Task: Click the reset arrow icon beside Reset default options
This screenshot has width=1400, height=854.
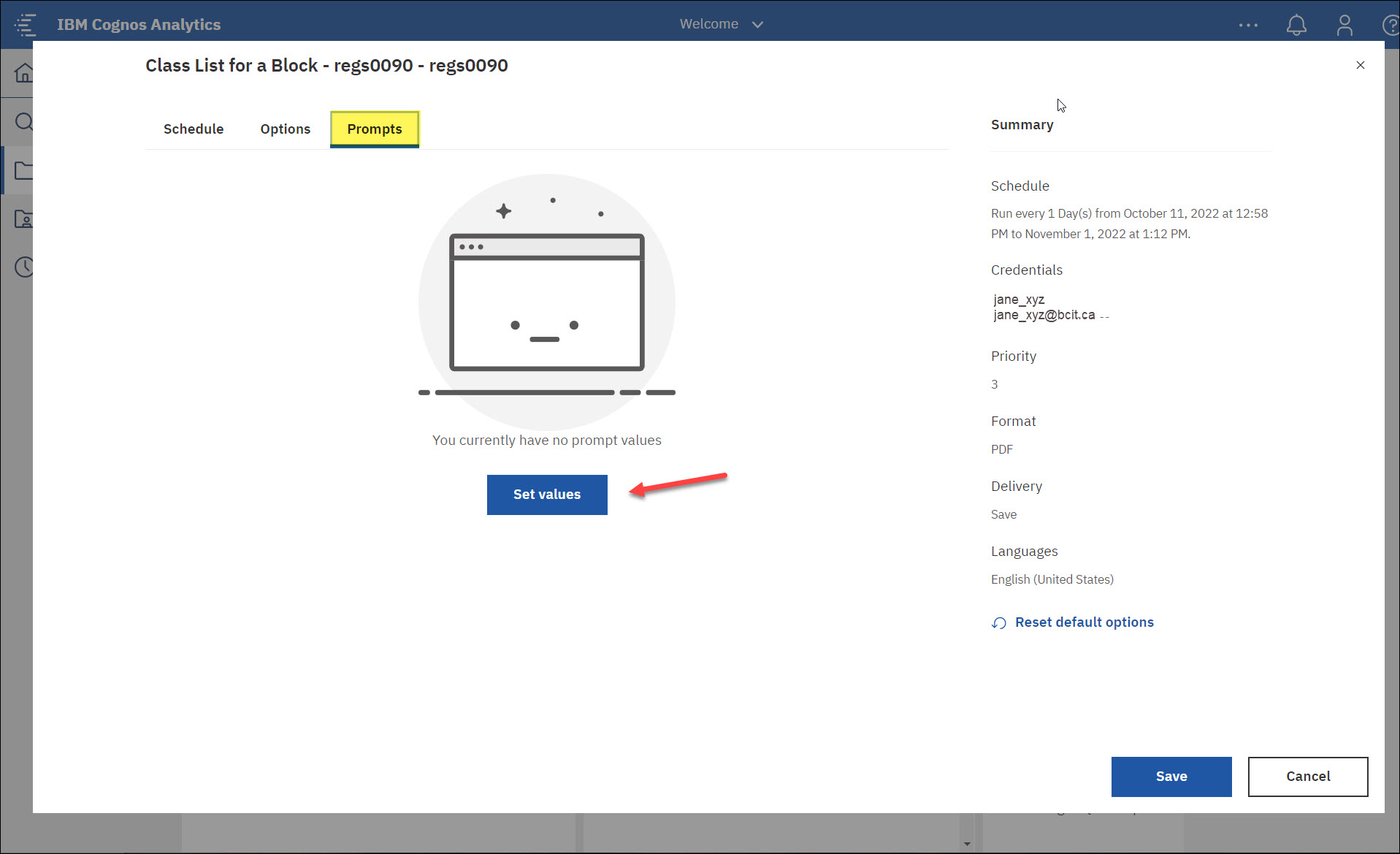Action: tap(999, 623)
